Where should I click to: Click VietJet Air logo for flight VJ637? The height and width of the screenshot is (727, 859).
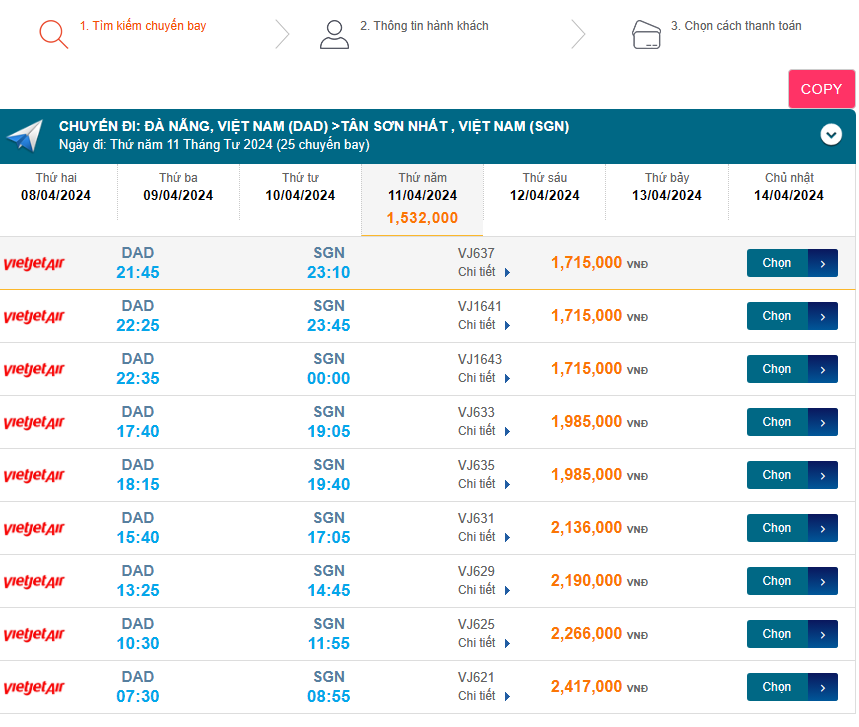coord(34,264)
